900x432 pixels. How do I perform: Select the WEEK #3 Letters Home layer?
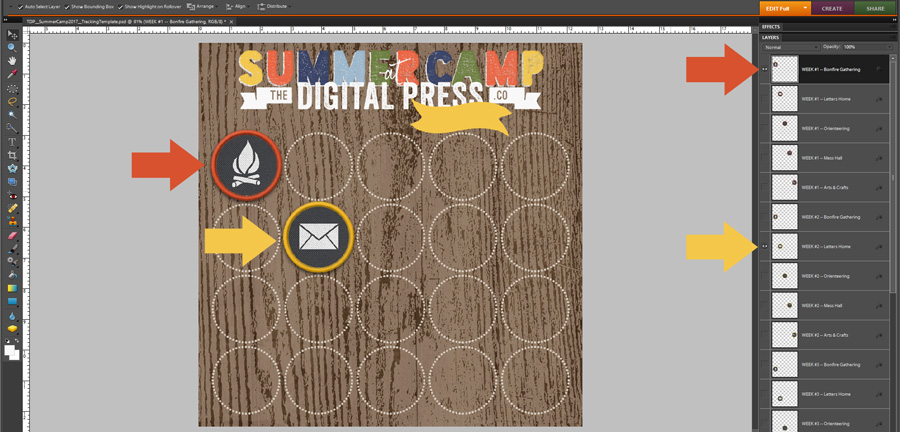(824, 394)
